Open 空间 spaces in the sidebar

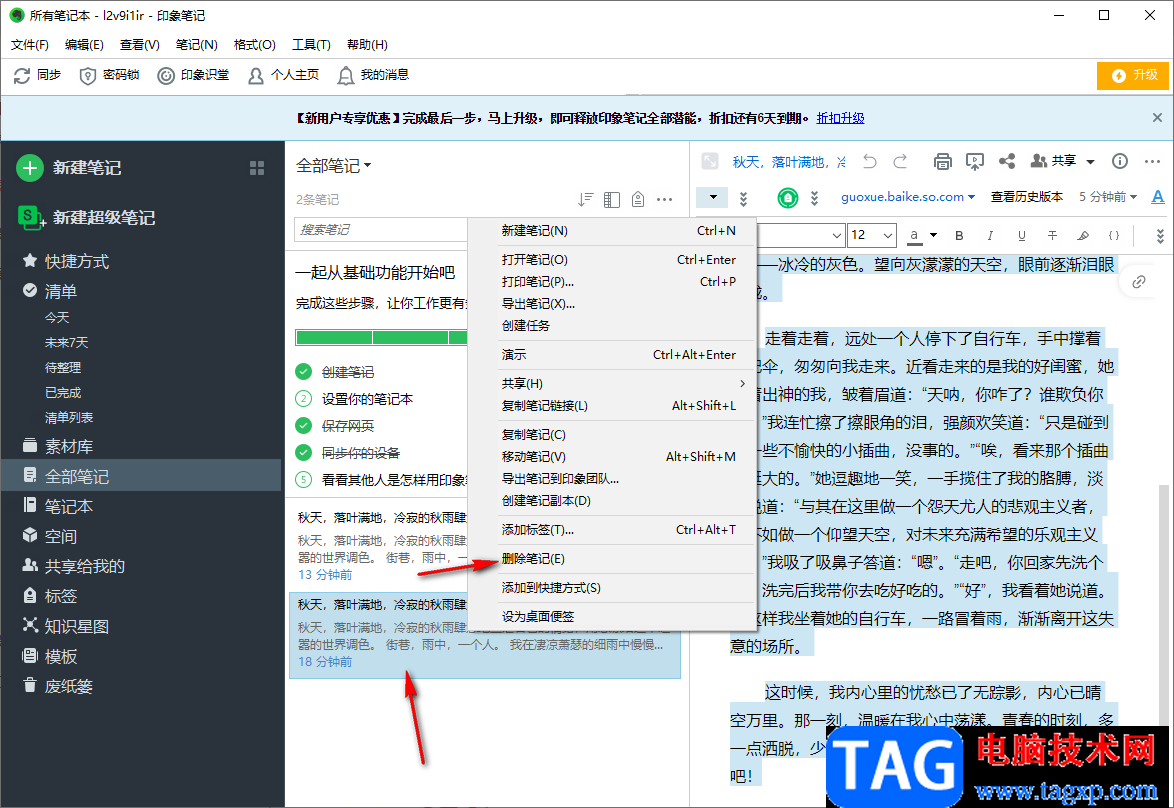click(49, 536)
